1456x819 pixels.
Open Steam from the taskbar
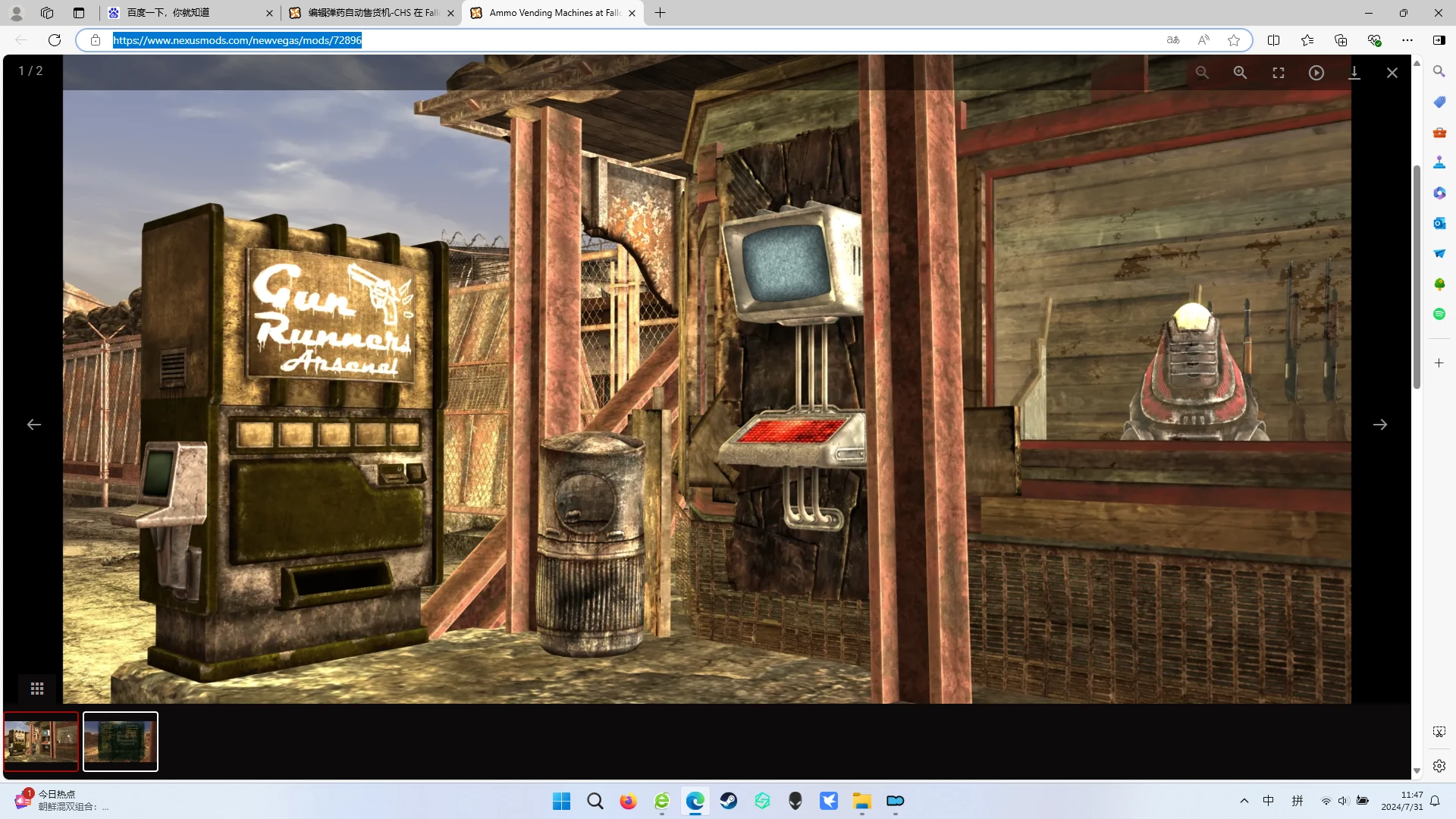click(x=729, y=801)
